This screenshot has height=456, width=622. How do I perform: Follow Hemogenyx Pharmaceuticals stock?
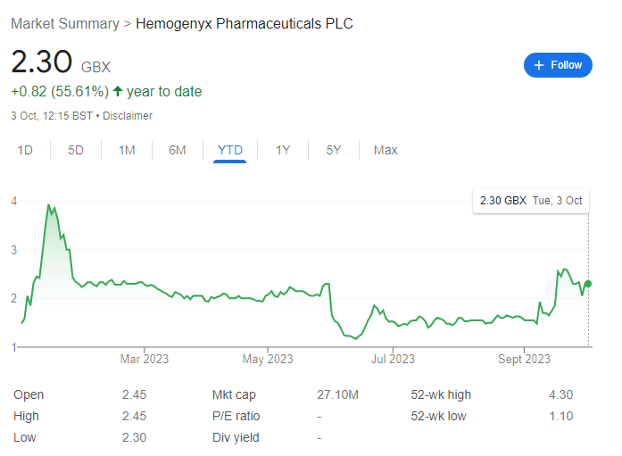point(558,65)
